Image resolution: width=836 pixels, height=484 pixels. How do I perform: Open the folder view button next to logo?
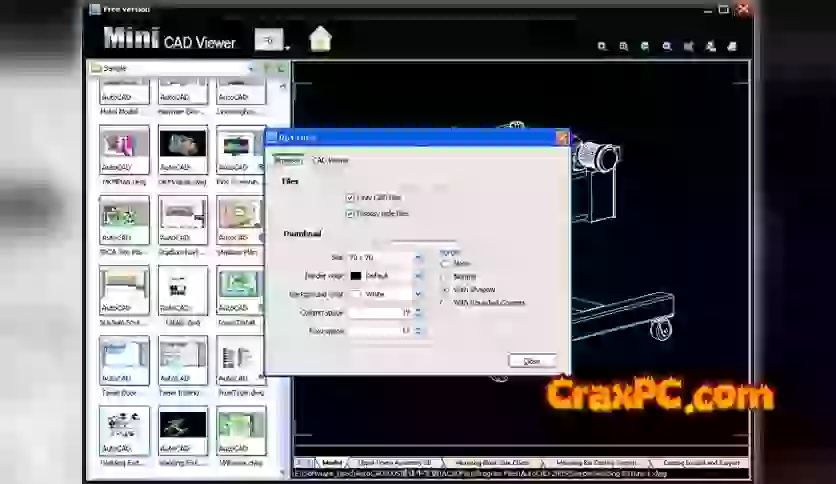pos(270,41)
